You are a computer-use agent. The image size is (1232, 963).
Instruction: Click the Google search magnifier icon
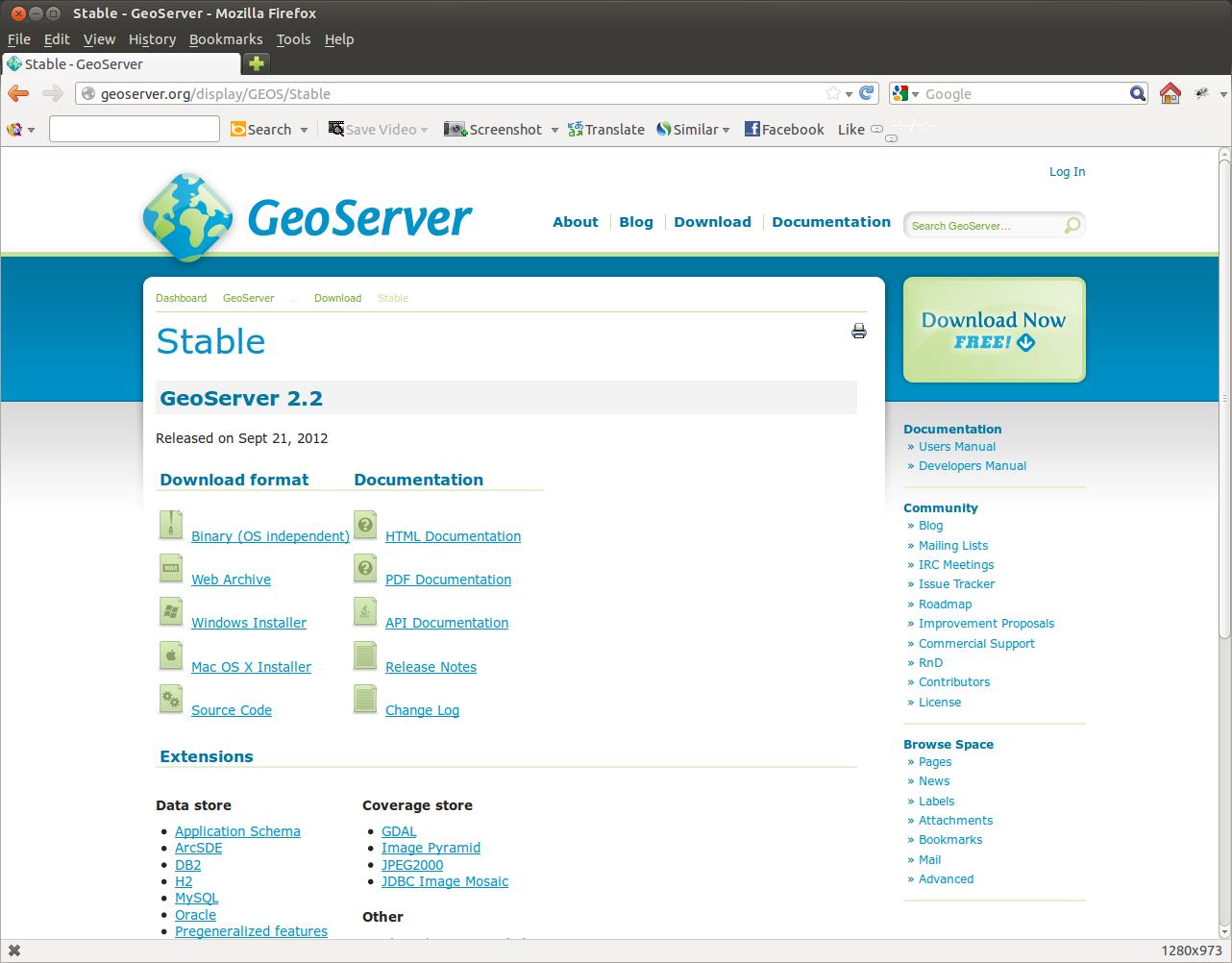pos(1138,93)
